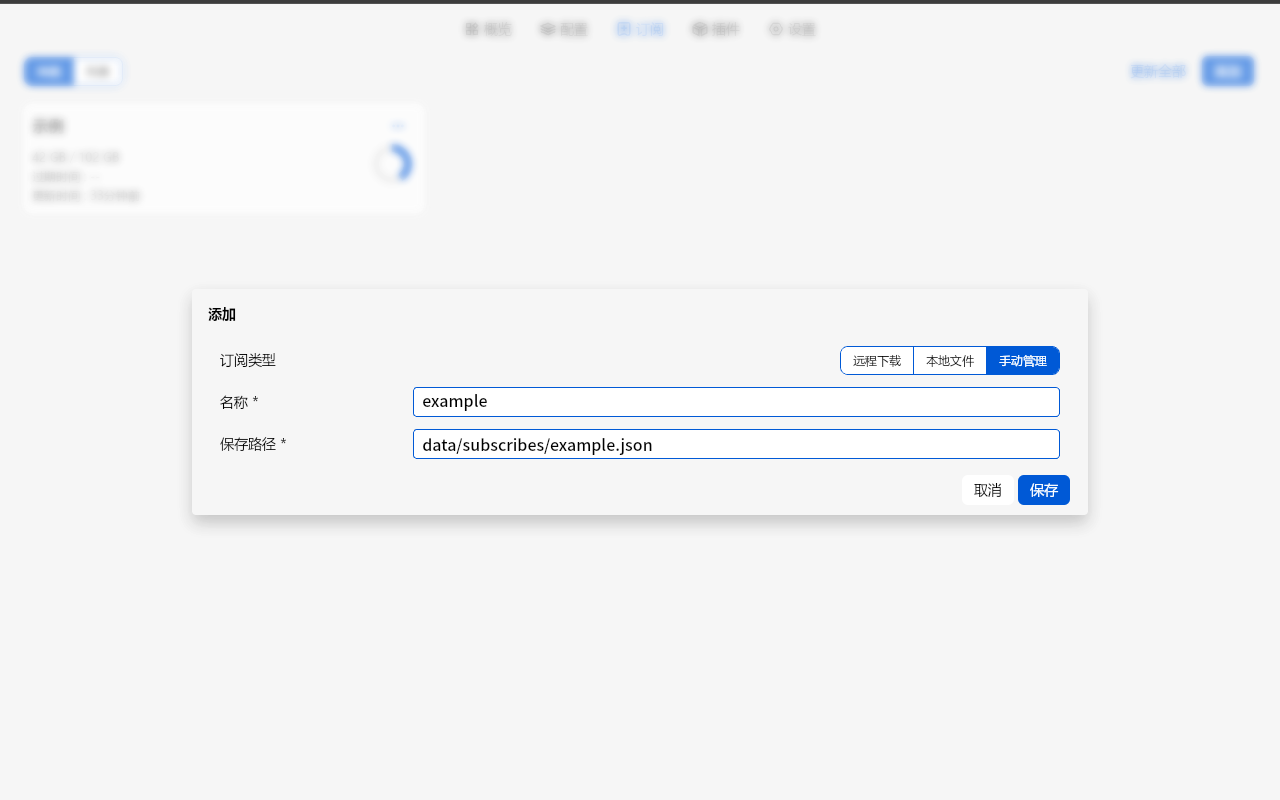Select the 手动管理 subscription type

pos(1023,361)
